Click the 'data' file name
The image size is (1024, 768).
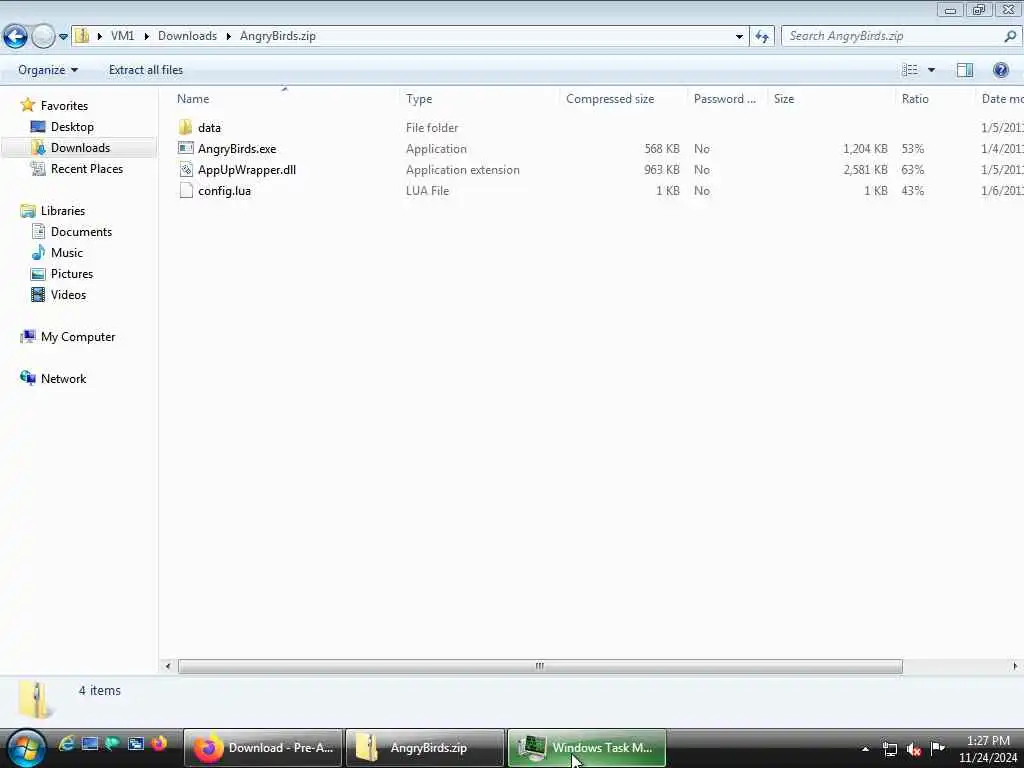tap(209, 128)
